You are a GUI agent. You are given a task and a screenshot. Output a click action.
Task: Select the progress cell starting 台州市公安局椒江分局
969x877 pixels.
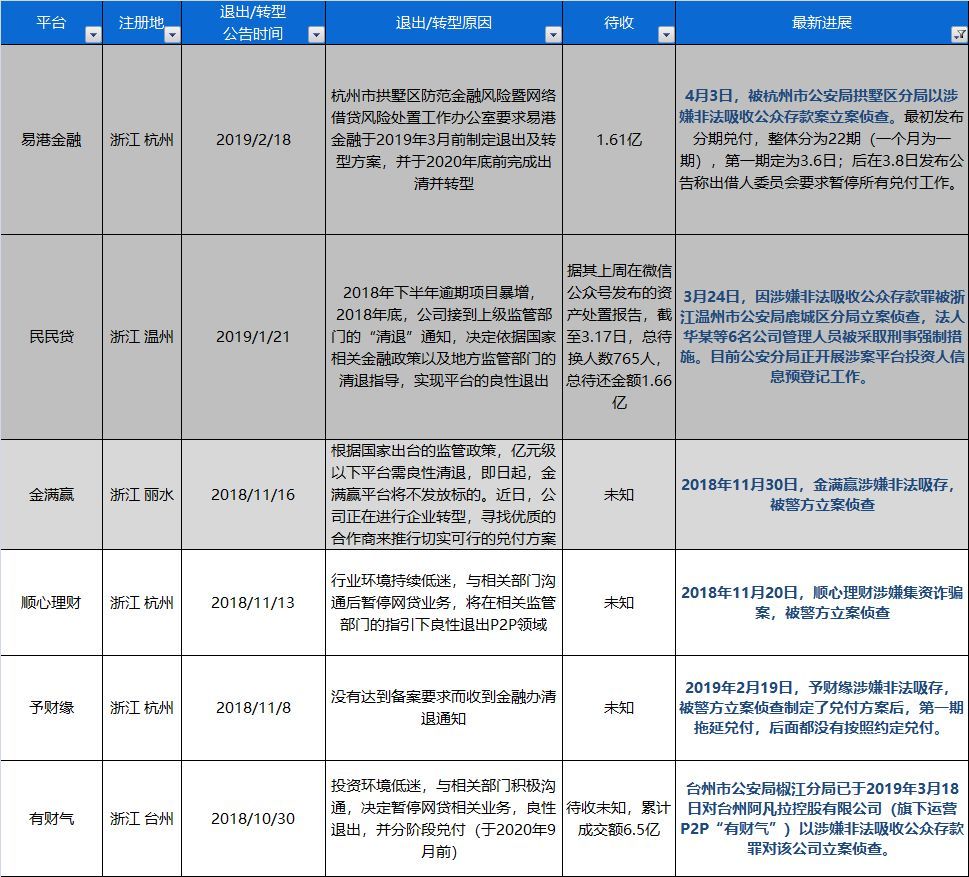tap(822, 819)
